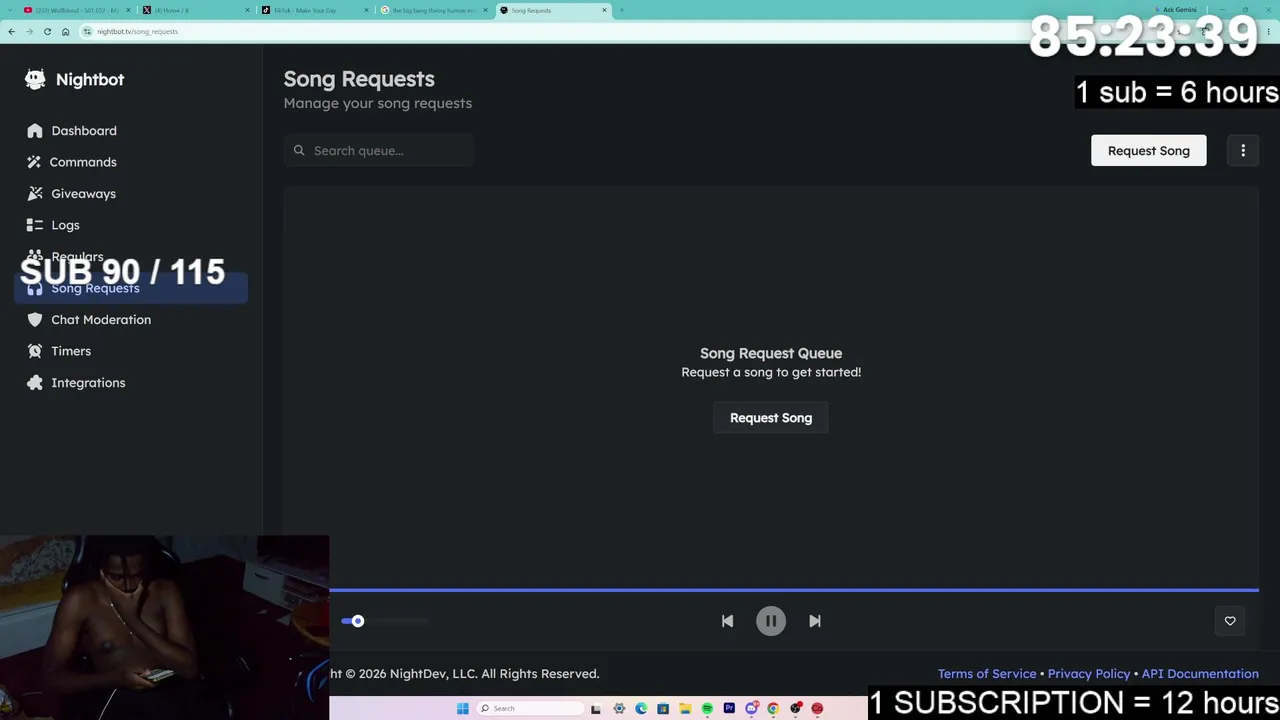Open Spotify from the taskbar
1280x720 pixels.
[x=707, y=709]
